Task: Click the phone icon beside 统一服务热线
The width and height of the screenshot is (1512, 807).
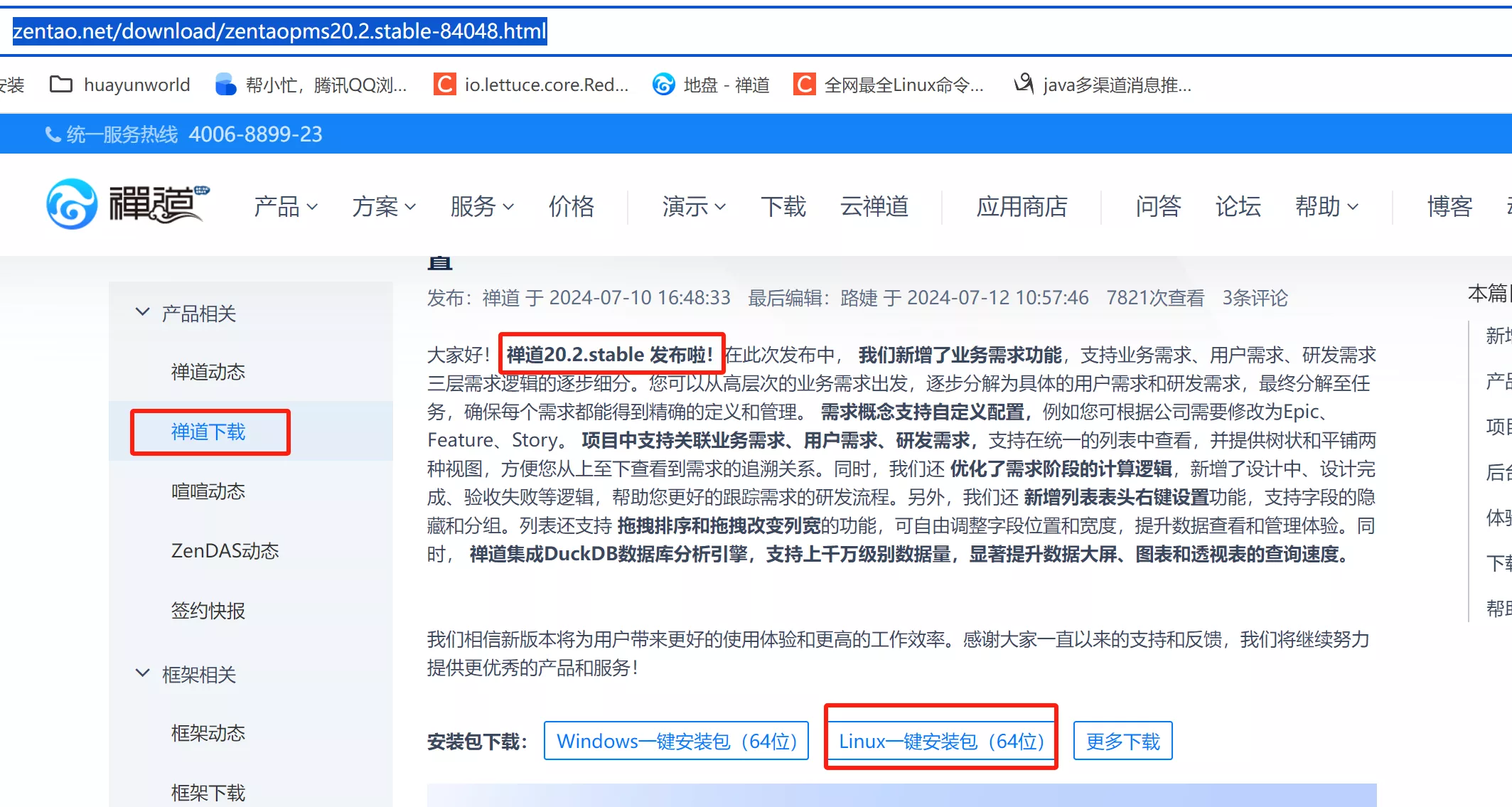Action: (x=53, y=134)
